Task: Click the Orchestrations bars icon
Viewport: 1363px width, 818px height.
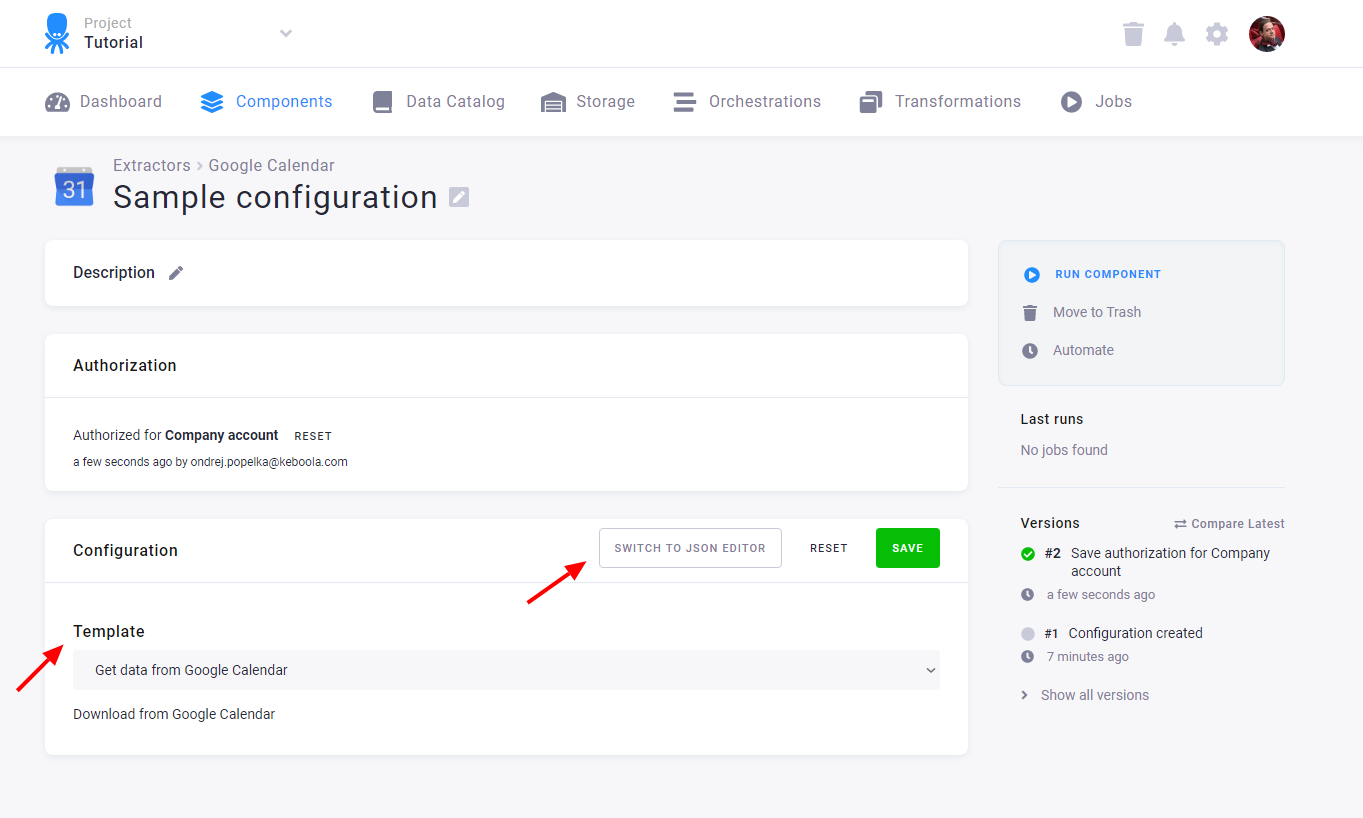Action: click(684, 102)
